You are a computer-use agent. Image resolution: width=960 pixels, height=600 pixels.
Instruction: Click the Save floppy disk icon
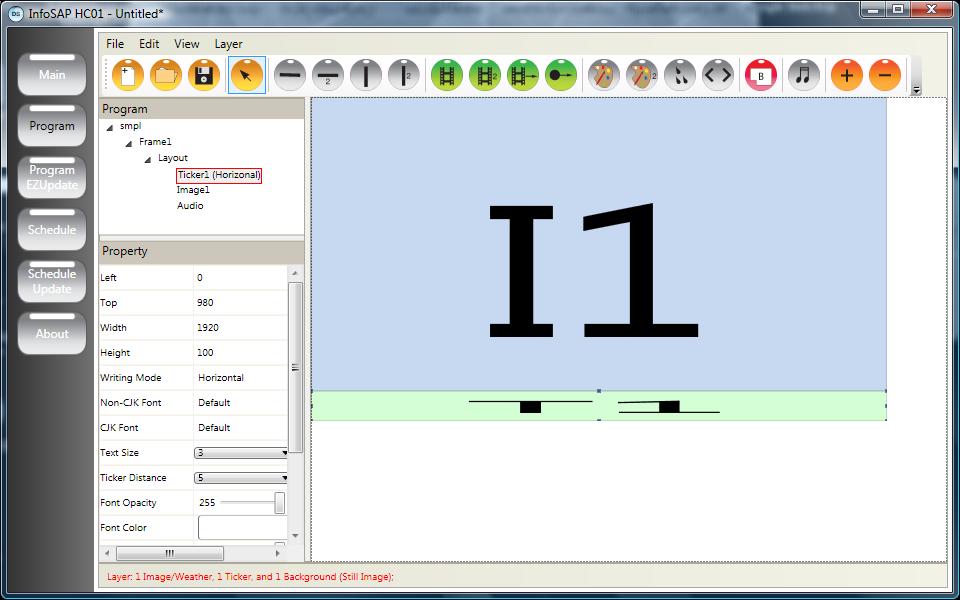(204, 75)
